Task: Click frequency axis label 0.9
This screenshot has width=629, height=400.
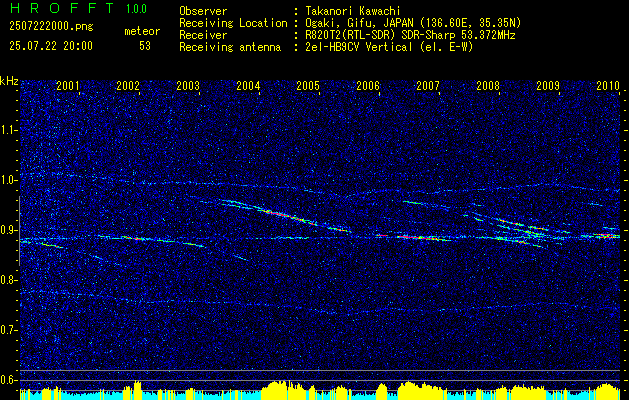Action: 8,230
